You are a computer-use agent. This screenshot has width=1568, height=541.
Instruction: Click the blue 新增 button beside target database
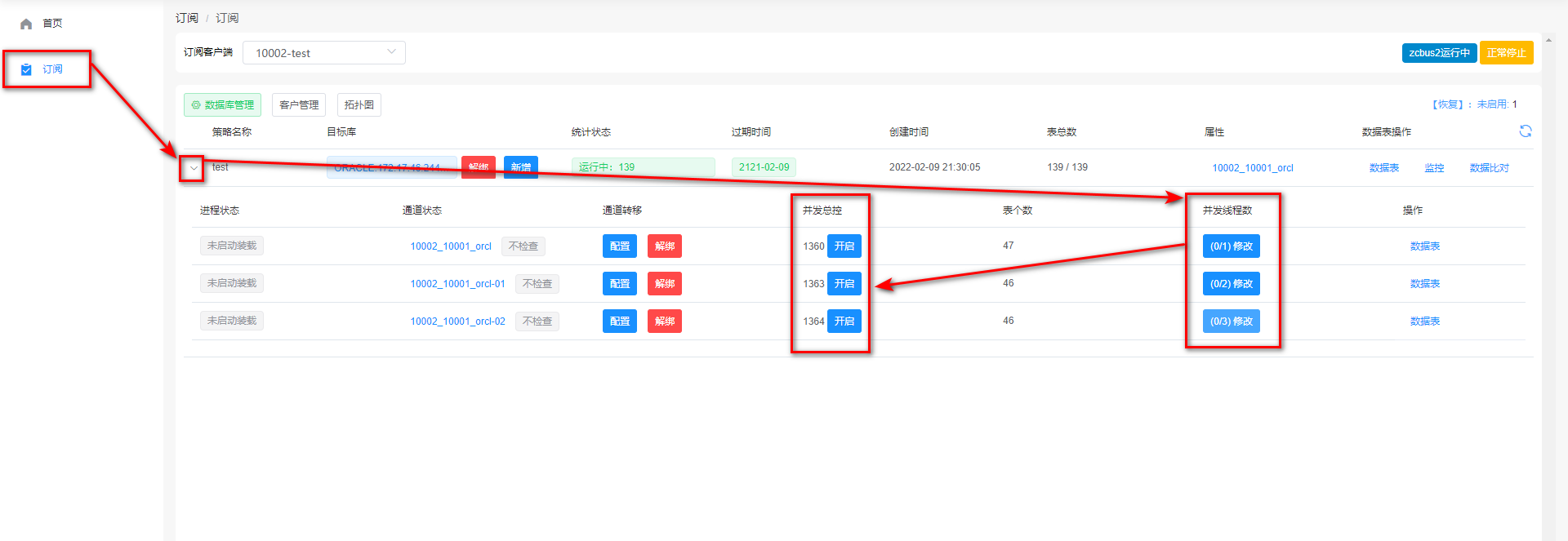tap(520, 167)
